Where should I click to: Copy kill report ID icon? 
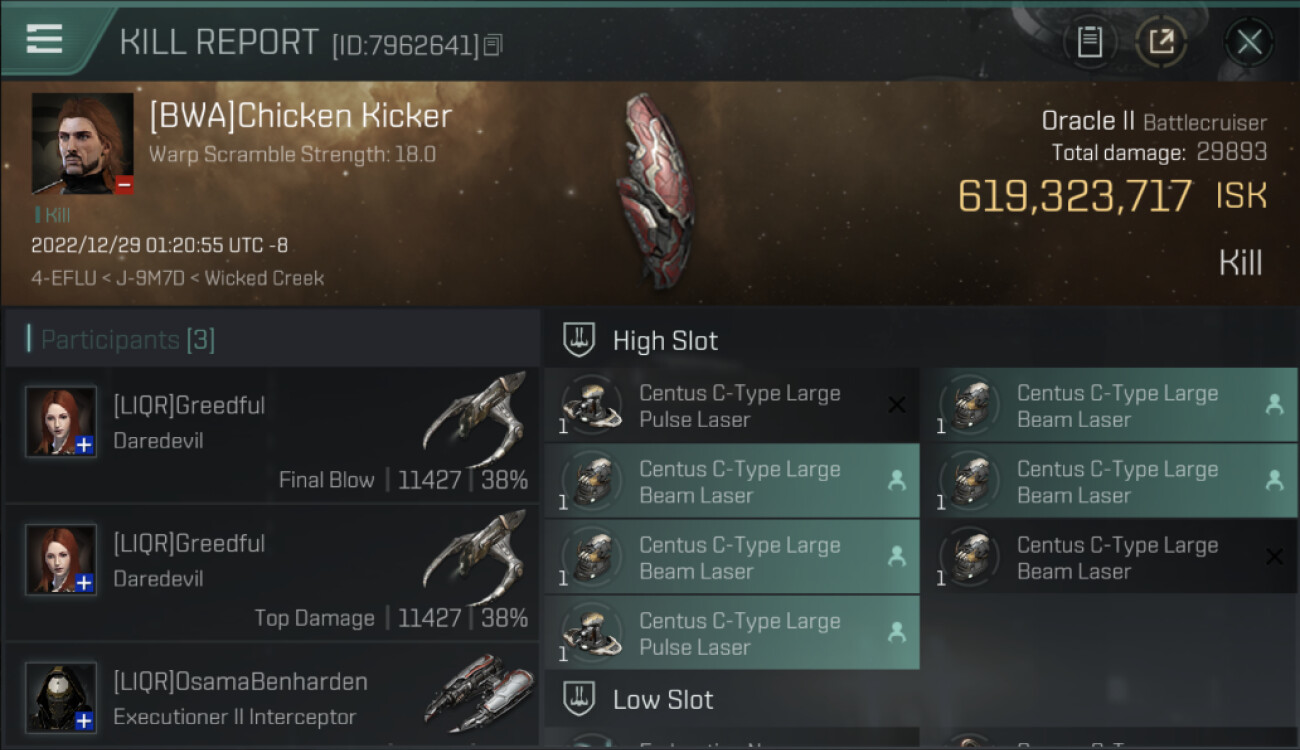[492, 45]
